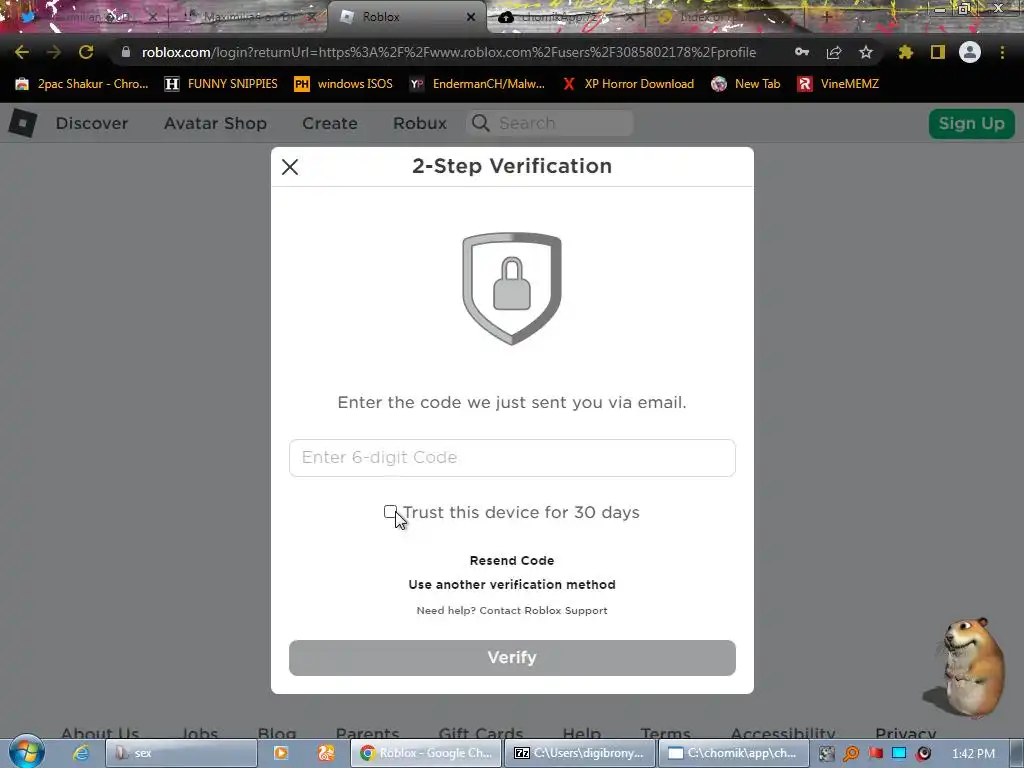
Task: Click the cyan monitor icon in system tray
Action: pos(899,753)
